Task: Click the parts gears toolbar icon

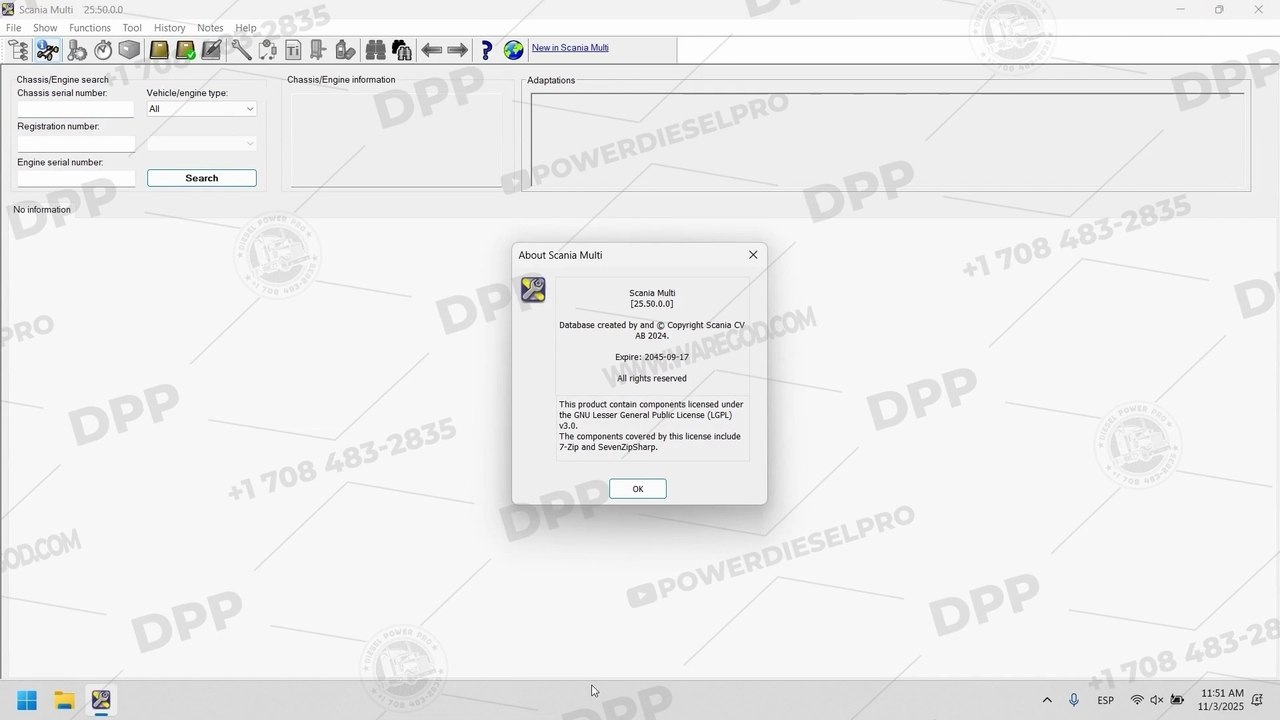Action: point(77,49)
